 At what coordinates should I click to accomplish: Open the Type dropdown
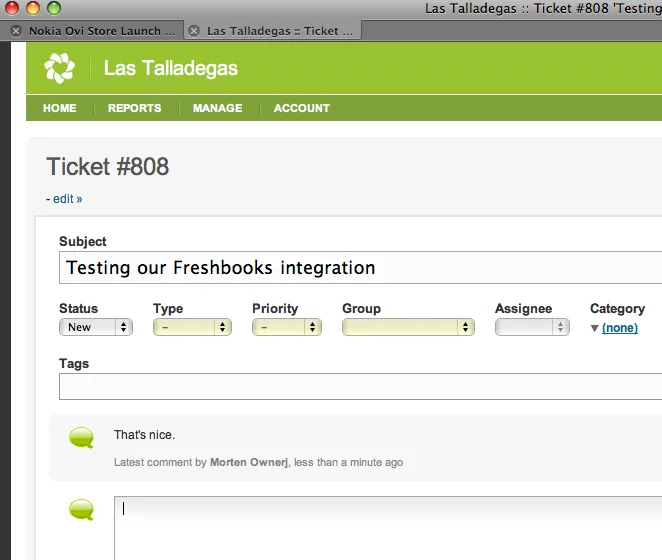(x=192, y=327)
